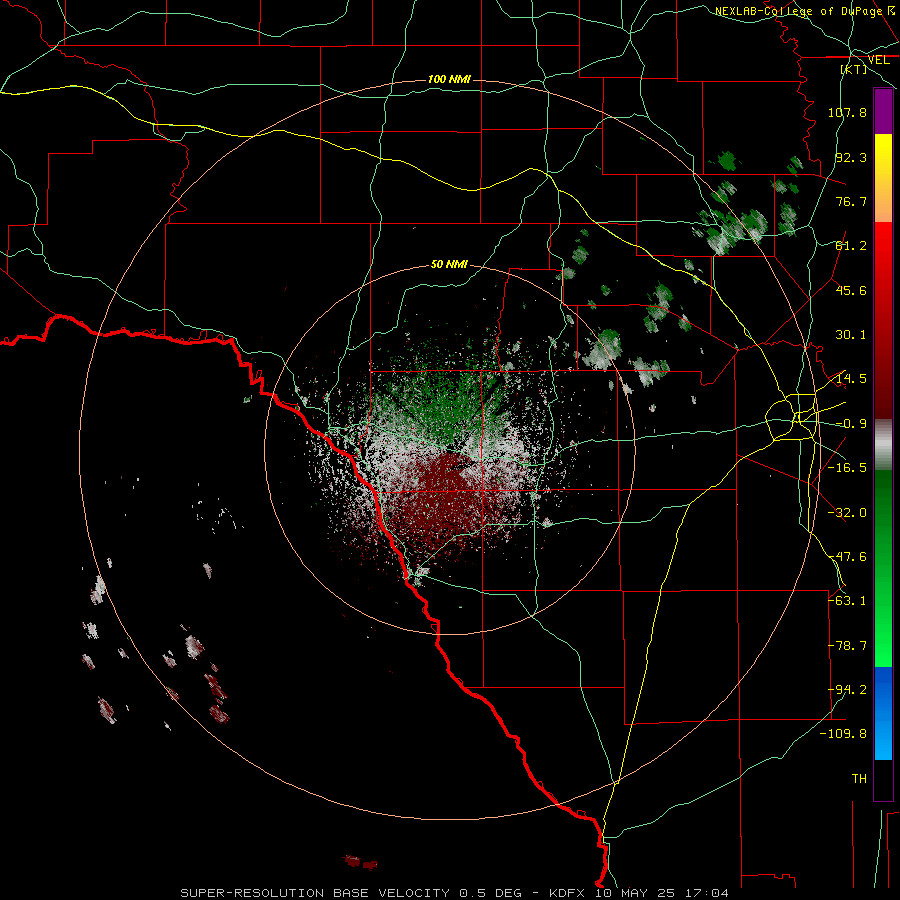
Task: Select the VEL legend title
Action: (878, 60)
